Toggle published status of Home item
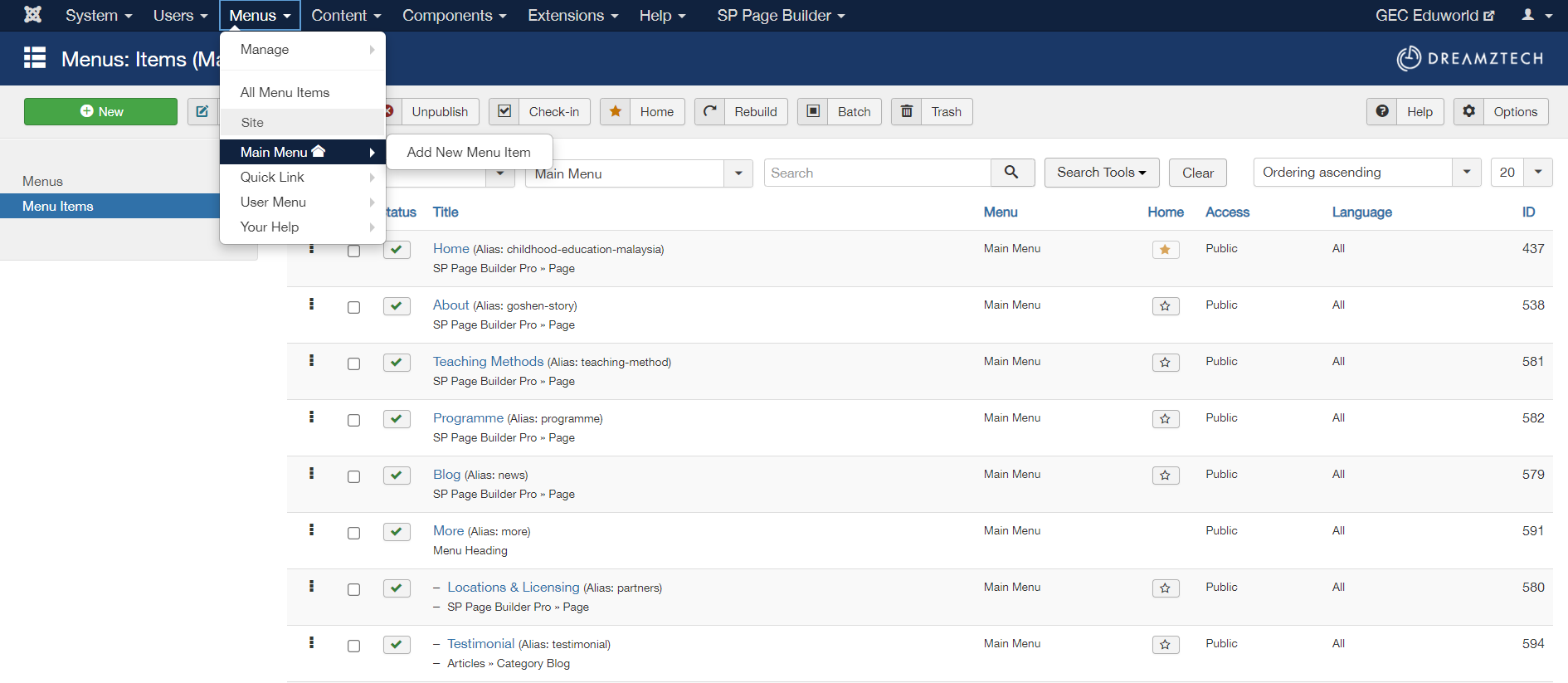Viewport: 1568px width, 683px height. point(397,250)
